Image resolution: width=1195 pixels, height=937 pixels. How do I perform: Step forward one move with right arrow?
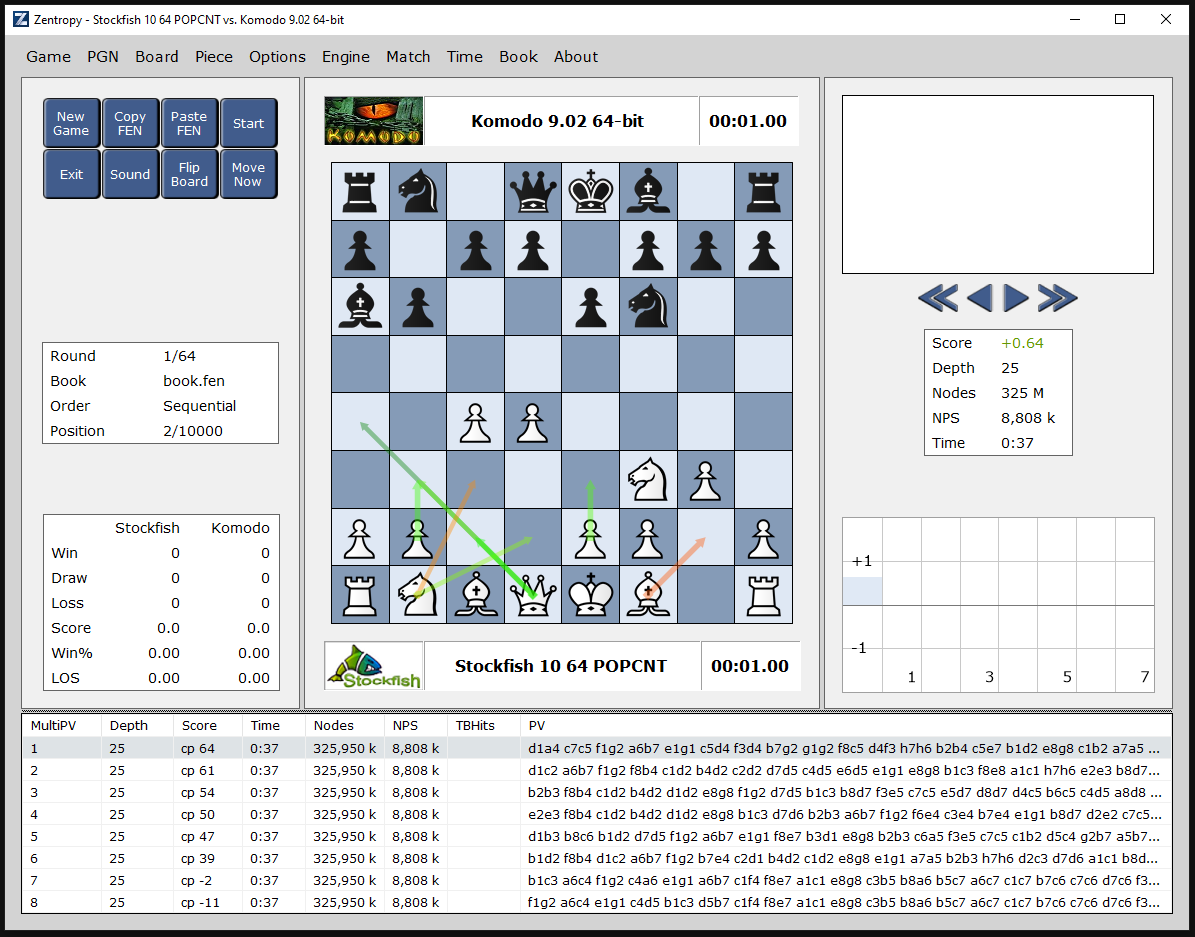point(1016,298)
